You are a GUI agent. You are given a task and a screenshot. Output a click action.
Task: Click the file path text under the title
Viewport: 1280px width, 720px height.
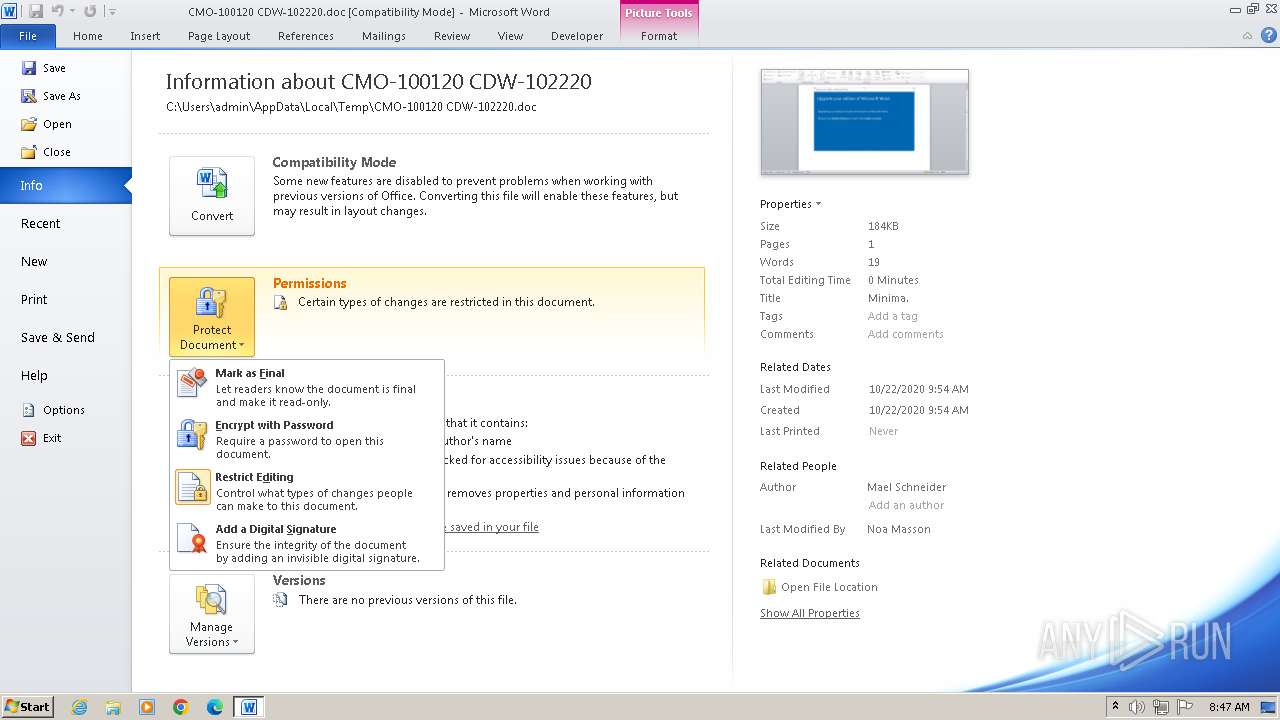[x=351, y=107]
